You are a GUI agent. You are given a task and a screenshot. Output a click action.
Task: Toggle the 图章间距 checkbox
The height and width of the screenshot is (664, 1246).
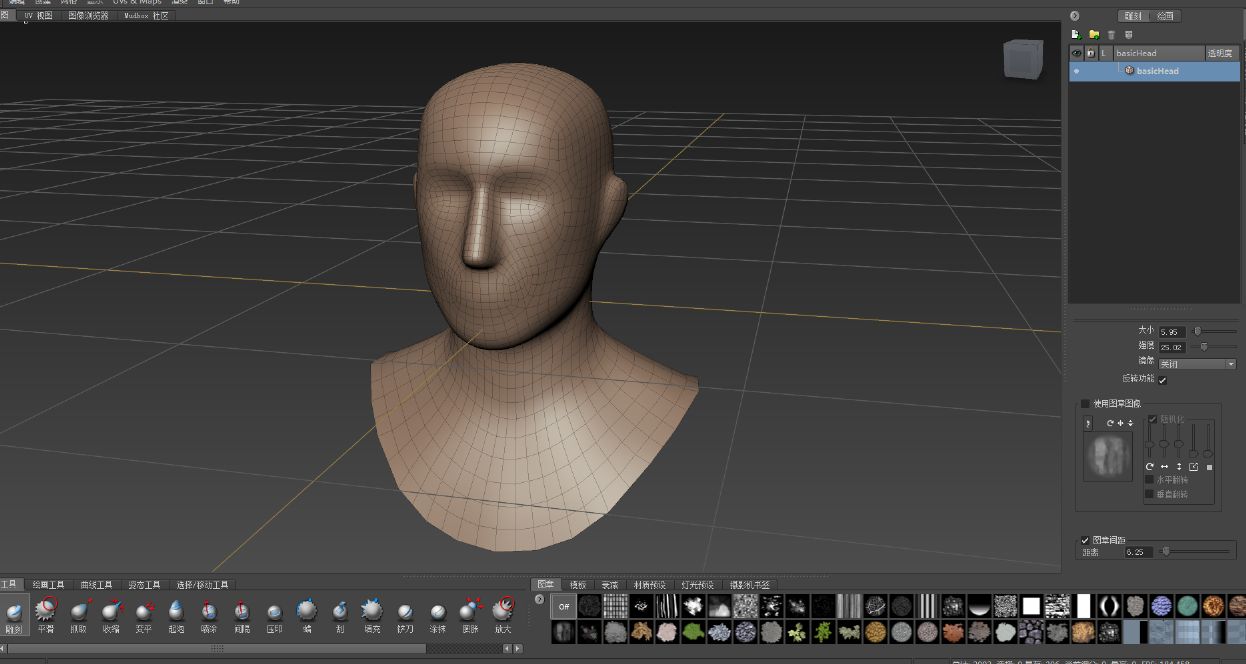pyautogui.click(x=1085, y=540)
